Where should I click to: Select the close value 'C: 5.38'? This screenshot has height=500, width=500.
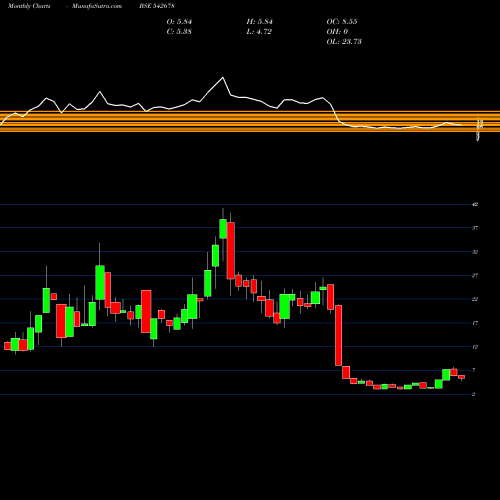tap(179, 32)
